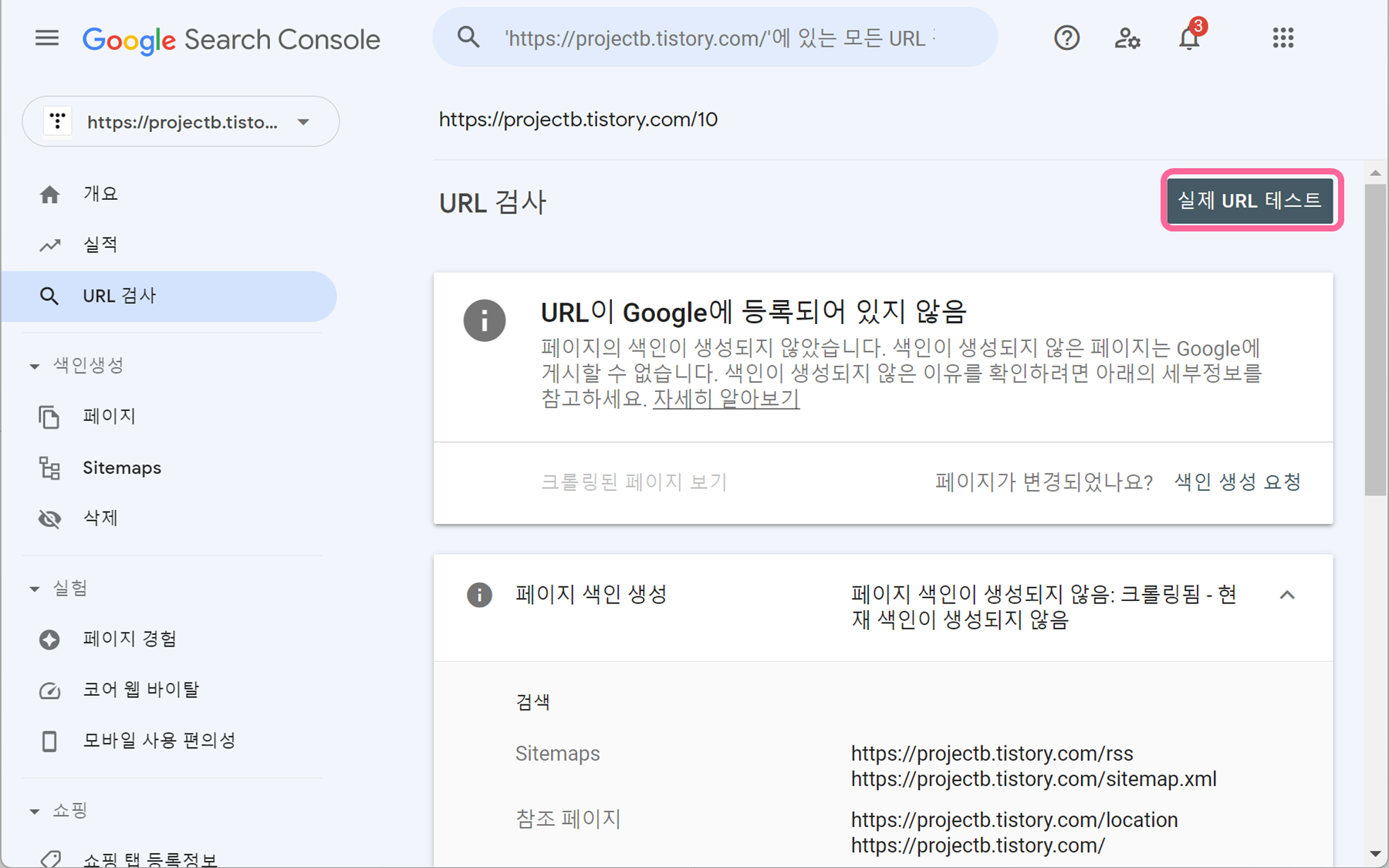Click the info icon beside 페이지 색인 생성
Viewport: 1389px width, 868px height.
point(479,595)
